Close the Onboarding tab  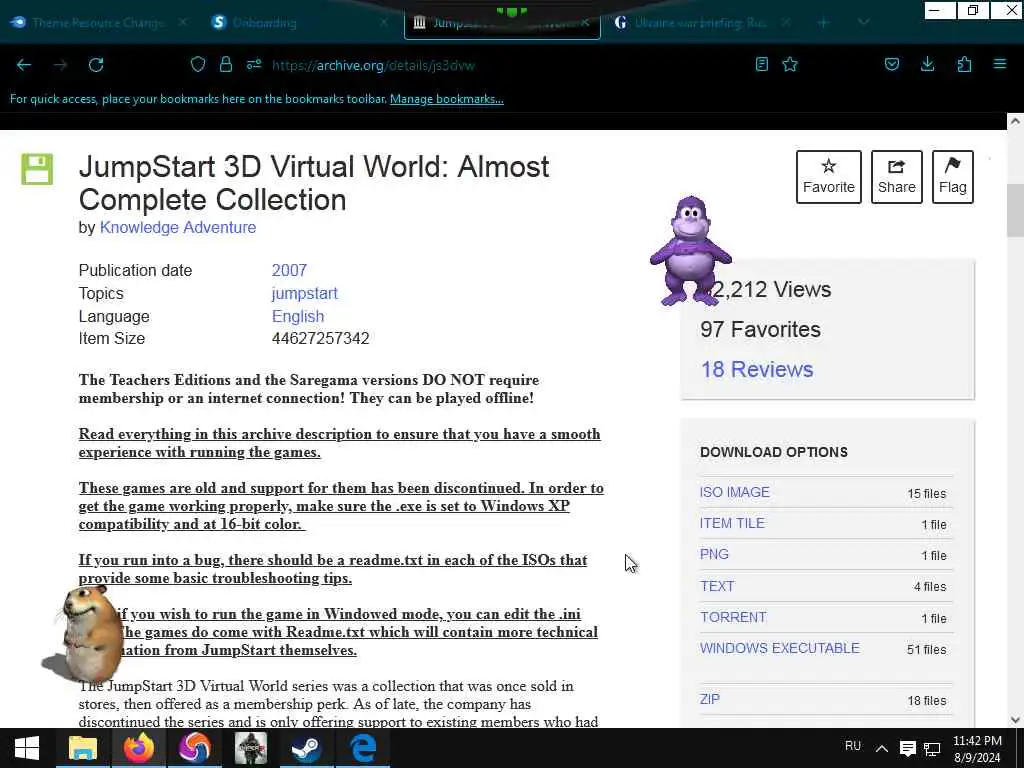[x=384, y=22]
